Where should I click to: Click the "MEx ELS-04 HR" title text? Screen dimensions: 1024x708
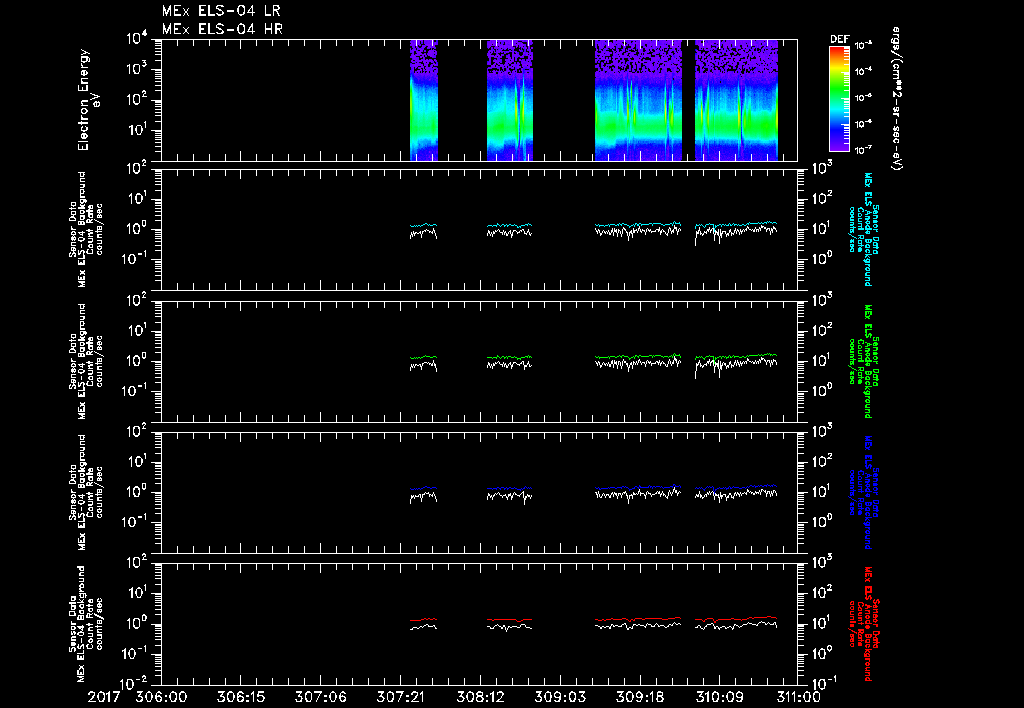pos(222,29)
